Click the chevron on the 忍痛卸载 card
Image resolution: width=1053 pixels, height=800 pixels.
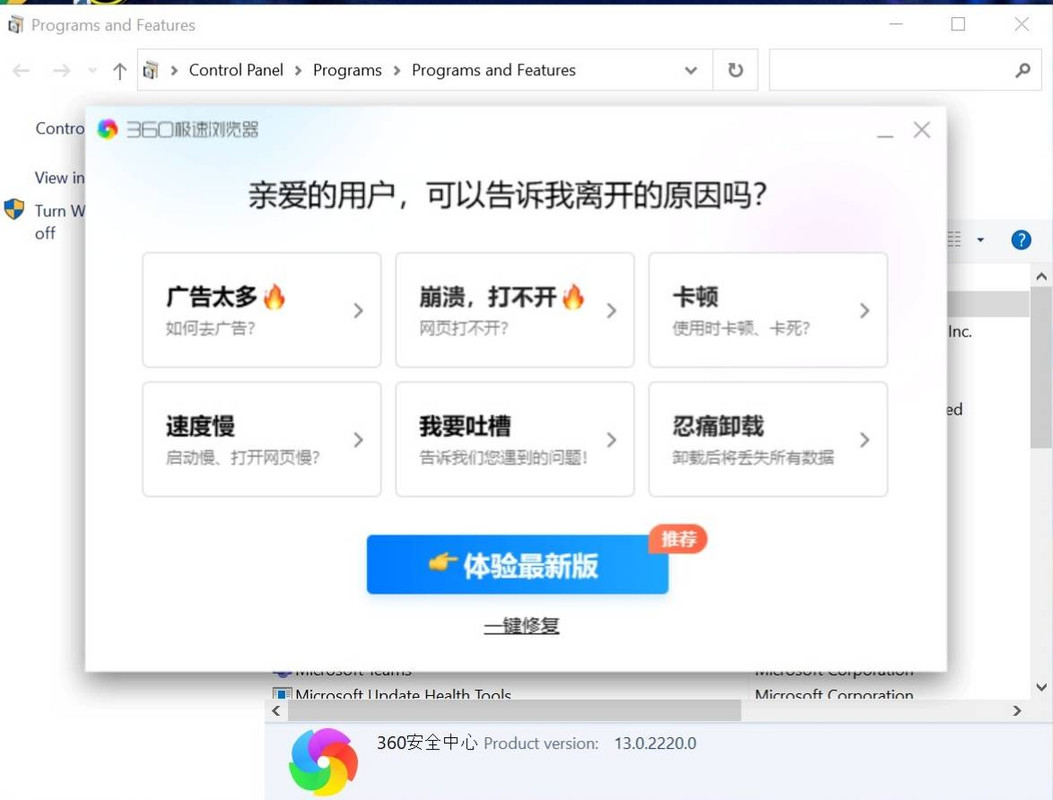coord(864,440)
